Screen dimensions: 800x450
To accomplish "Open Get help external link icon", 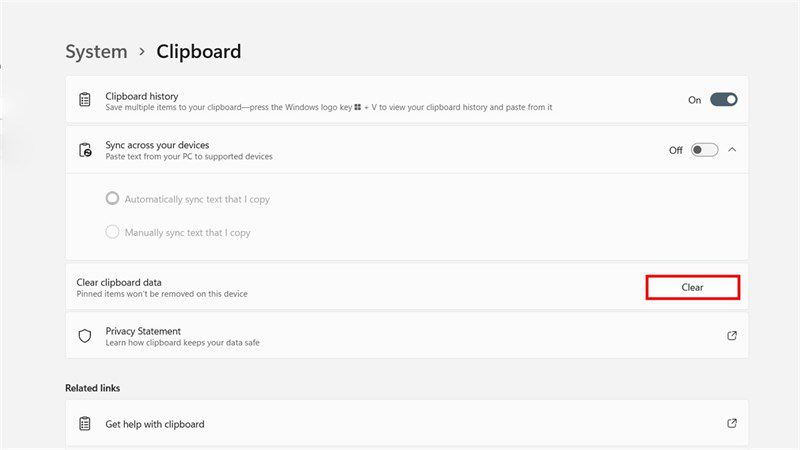I will [732, 423].
